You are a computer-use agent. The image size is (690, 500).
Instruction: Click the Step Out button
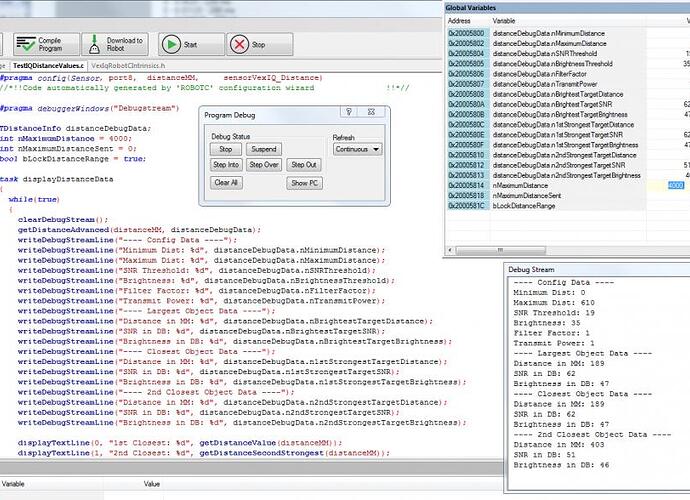point(304,165)
